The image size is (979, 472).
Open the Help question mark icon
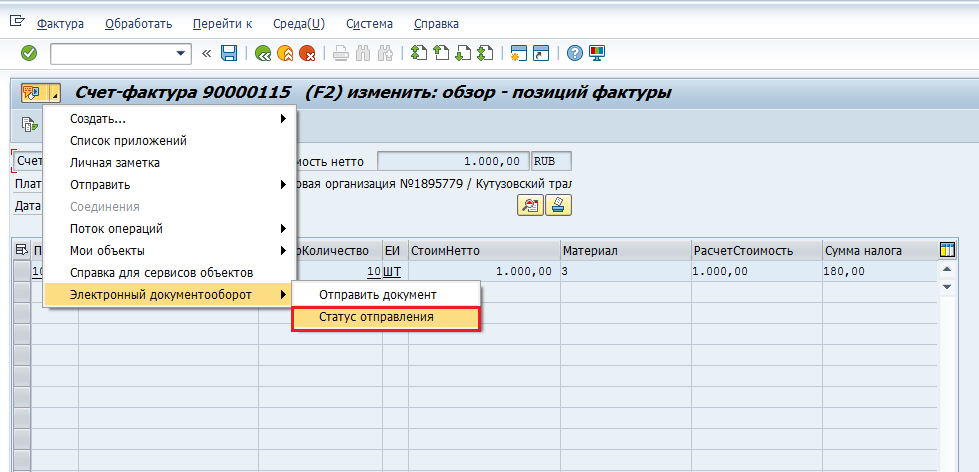pyautogui.click(x=575, y=53)
